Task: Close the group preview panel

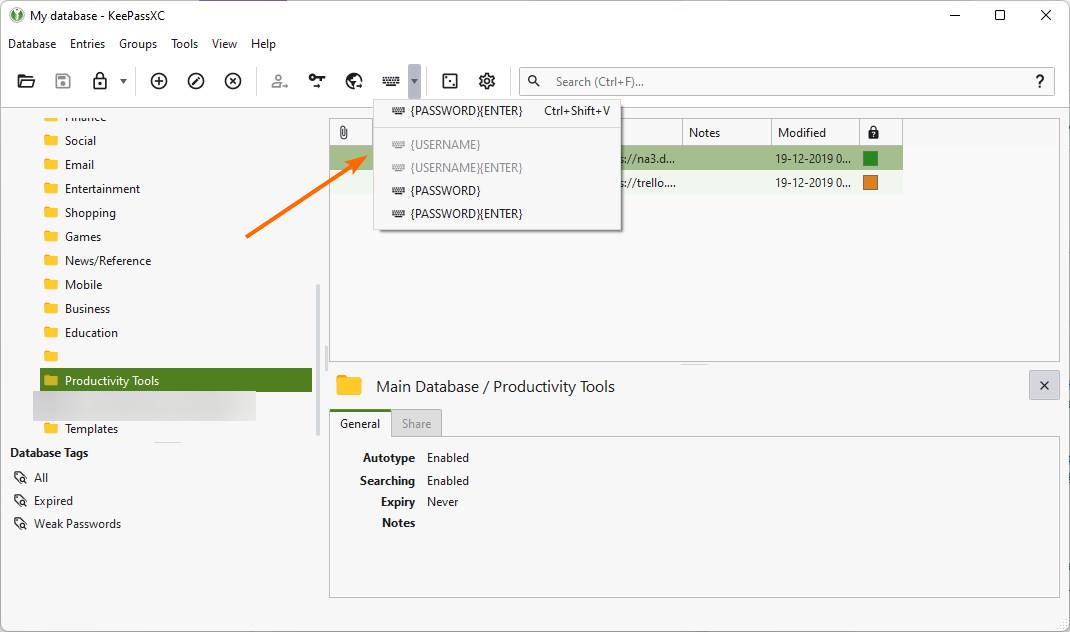Action: click(1044, 386)
